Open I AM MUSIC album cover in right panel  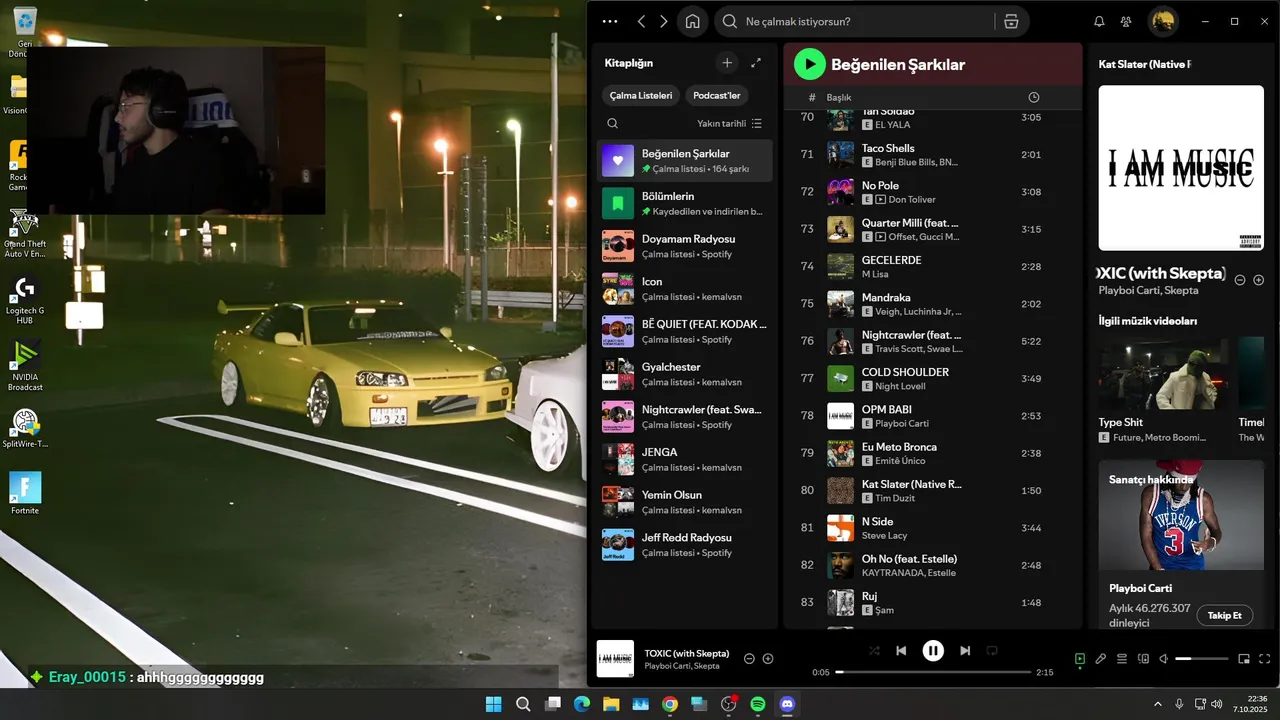[1181, 167]
